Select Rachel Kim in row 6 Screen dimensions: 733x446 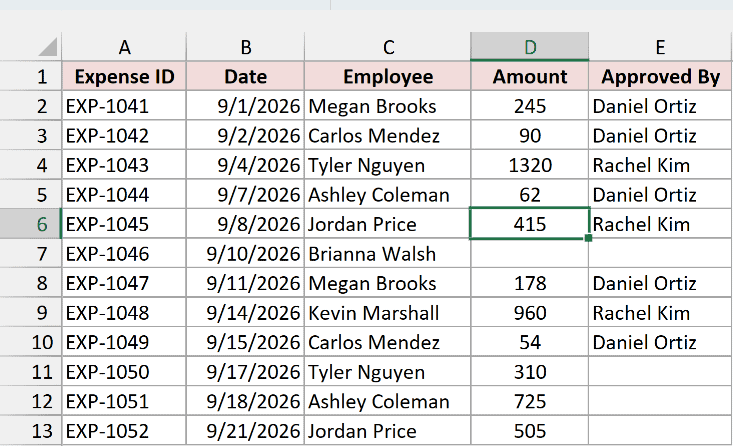tap(660, 224)
